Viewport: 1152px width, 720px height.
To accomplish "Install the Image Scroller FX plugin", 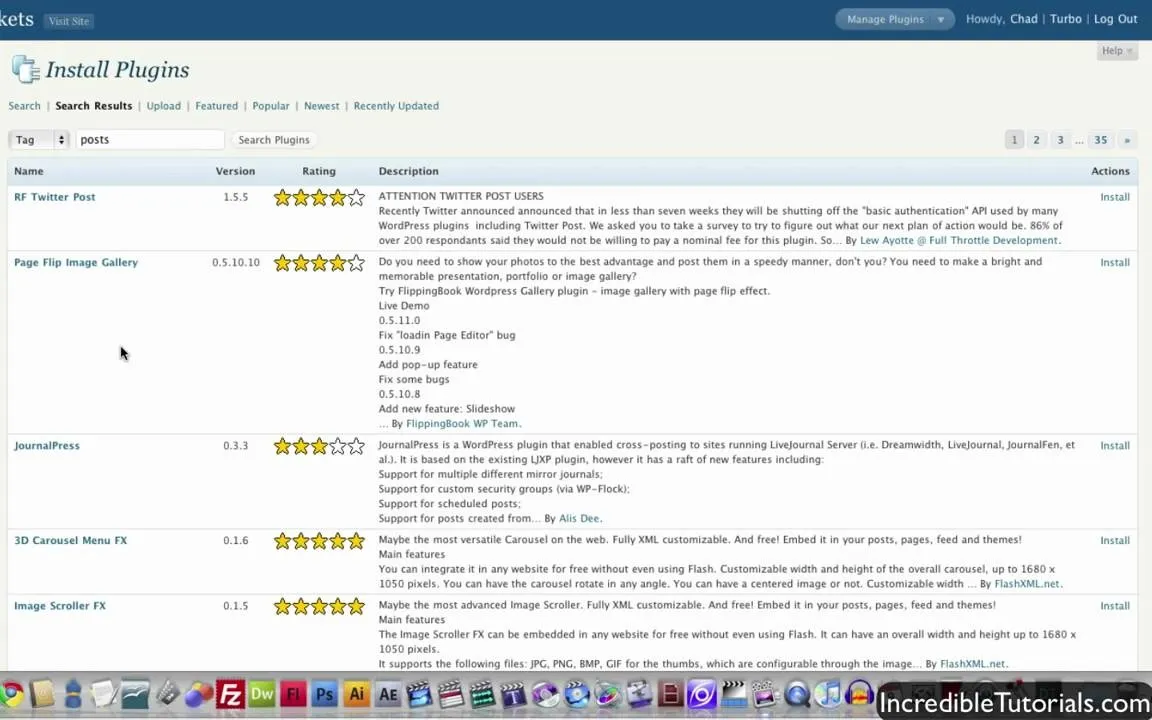I will pyautogui.click(x=1115, y=606).
